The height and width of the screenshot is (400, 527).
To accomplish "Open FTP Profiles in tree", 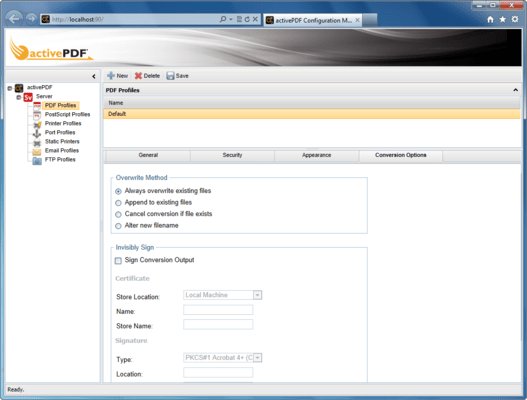I will [x=60, y=160].
